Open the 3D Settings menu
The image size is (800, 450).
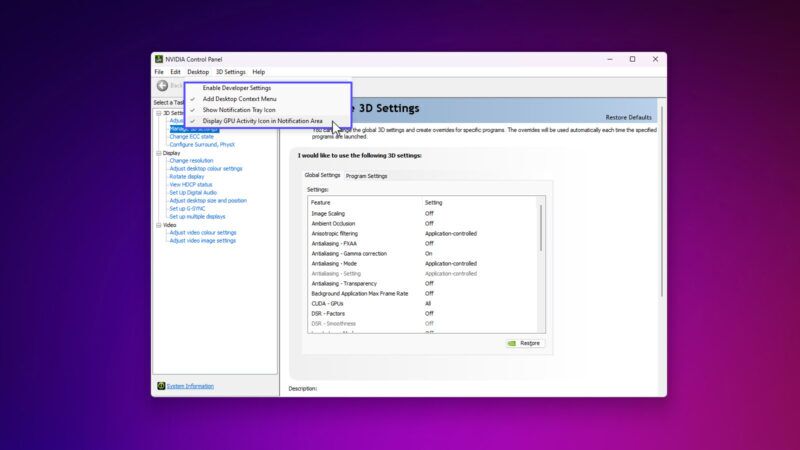[230, 72]
